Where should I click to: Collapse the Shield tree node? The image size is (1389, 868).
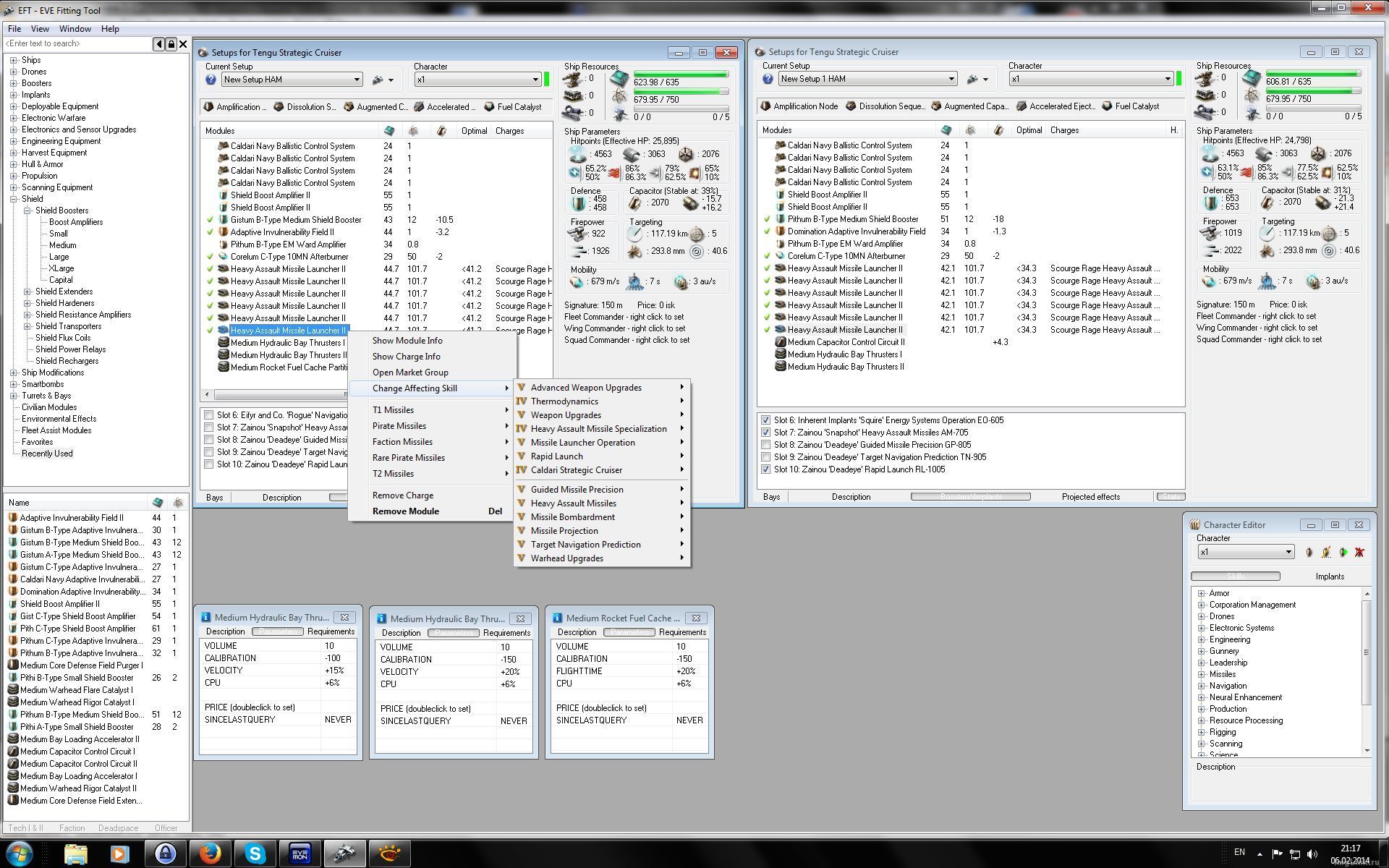(x=13, y=199)
